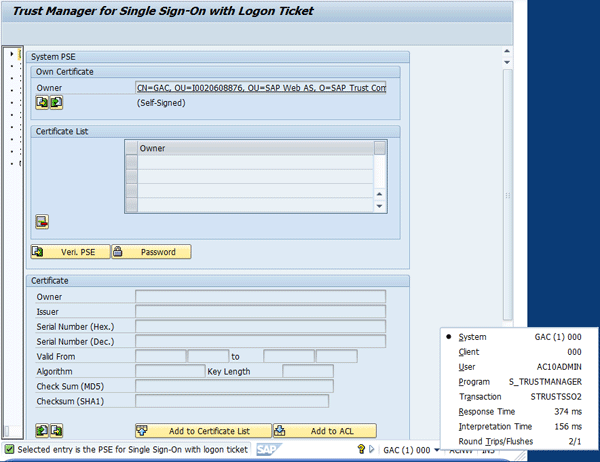Click export icon at bottom of Certificate section

(56, 430)
